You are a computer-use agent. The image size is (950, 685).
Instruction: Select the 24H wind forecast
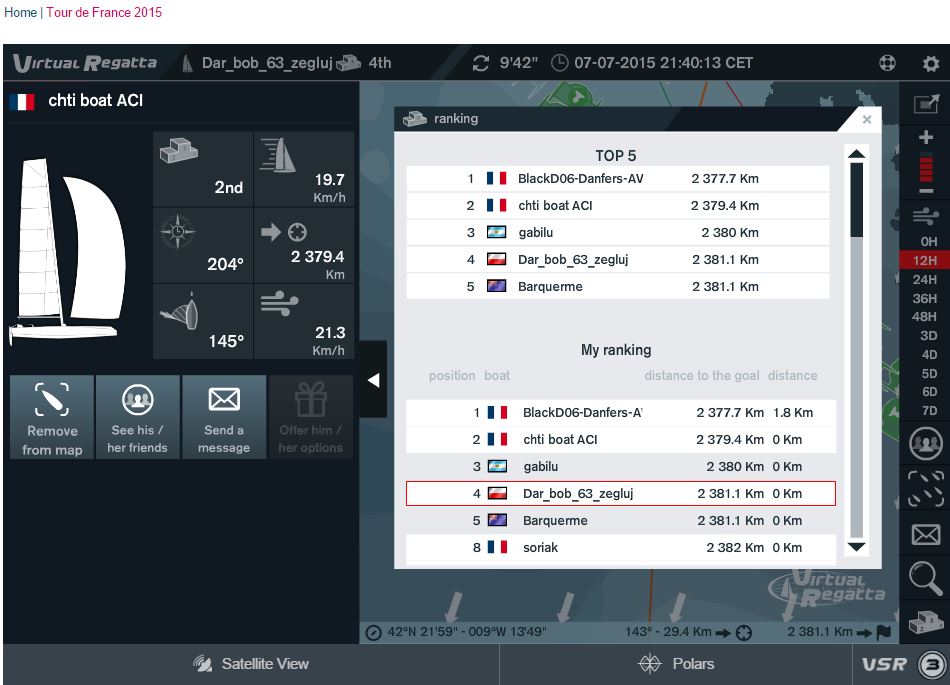(925, 279)
